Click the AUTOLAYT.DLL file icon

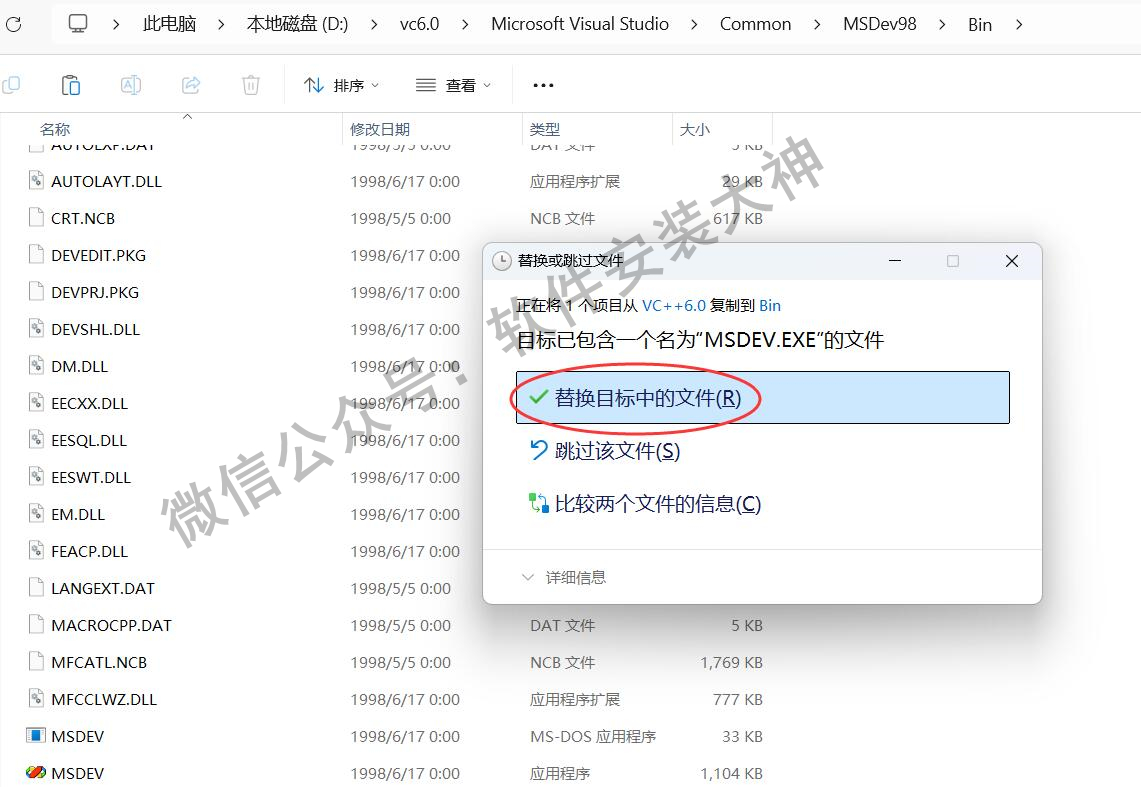click(x=36, y=180)
